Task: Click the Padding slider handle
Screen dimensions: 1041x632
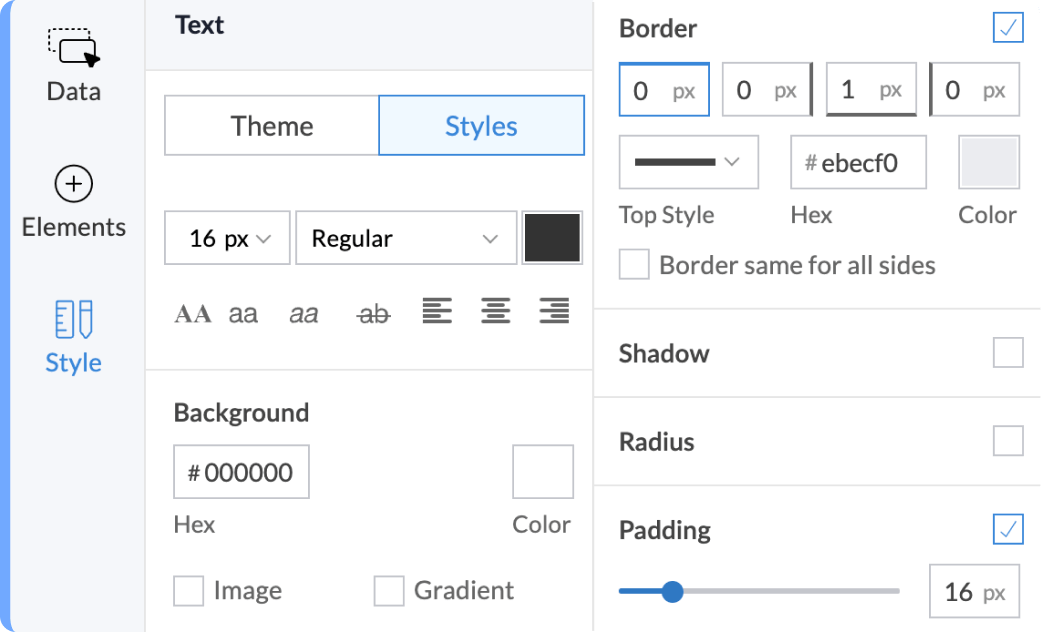Action: click(673, 591)
